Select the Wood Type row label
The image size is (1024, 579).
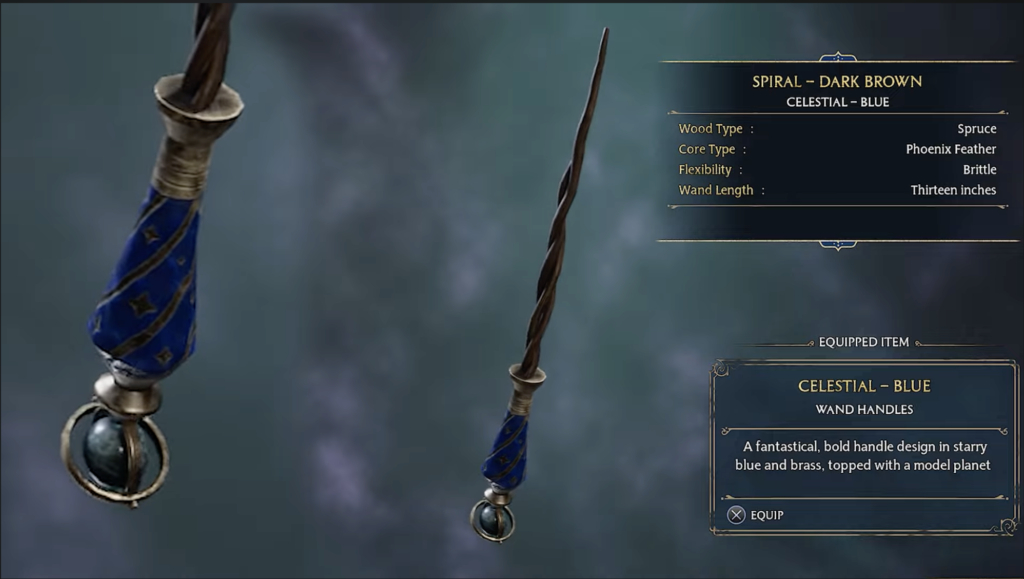pyautogui.click(x=710, y=129)
